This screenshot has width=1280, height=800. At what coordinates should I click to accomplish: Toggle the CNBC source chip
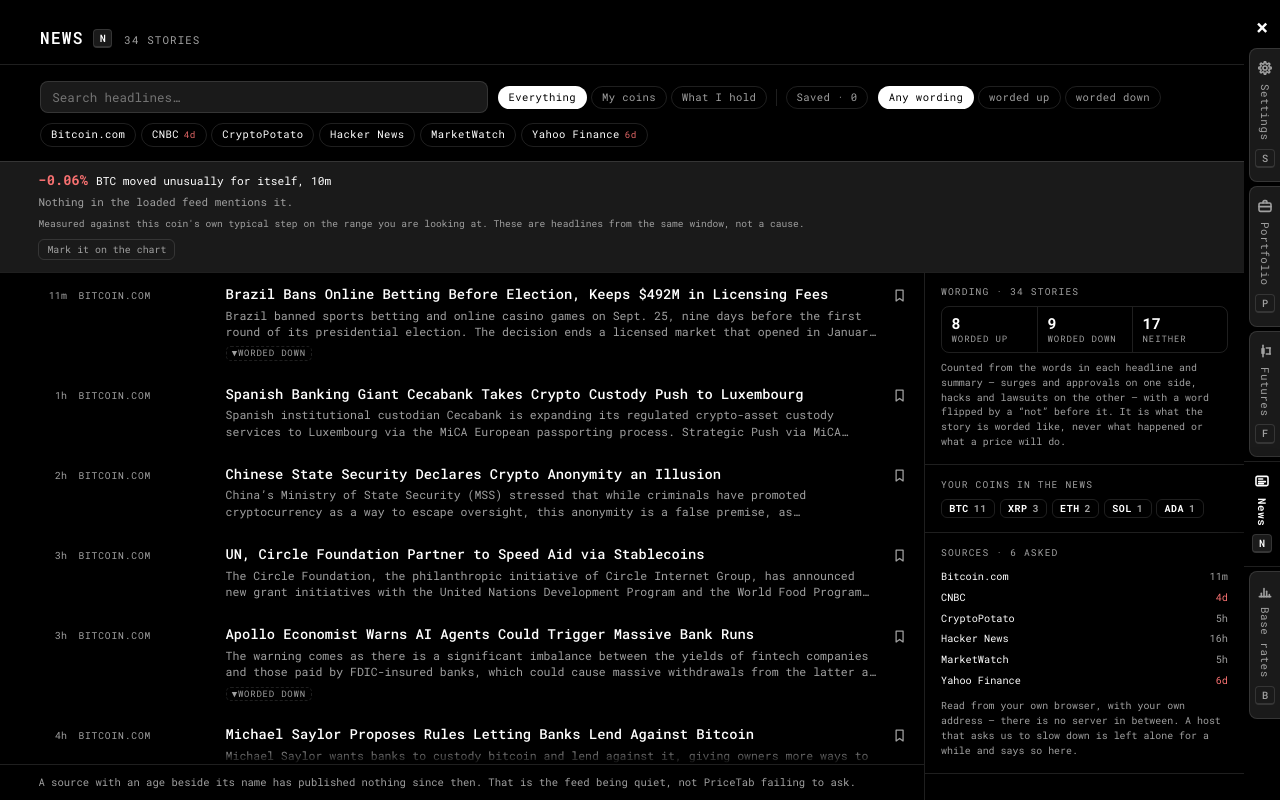pos(174,134)
